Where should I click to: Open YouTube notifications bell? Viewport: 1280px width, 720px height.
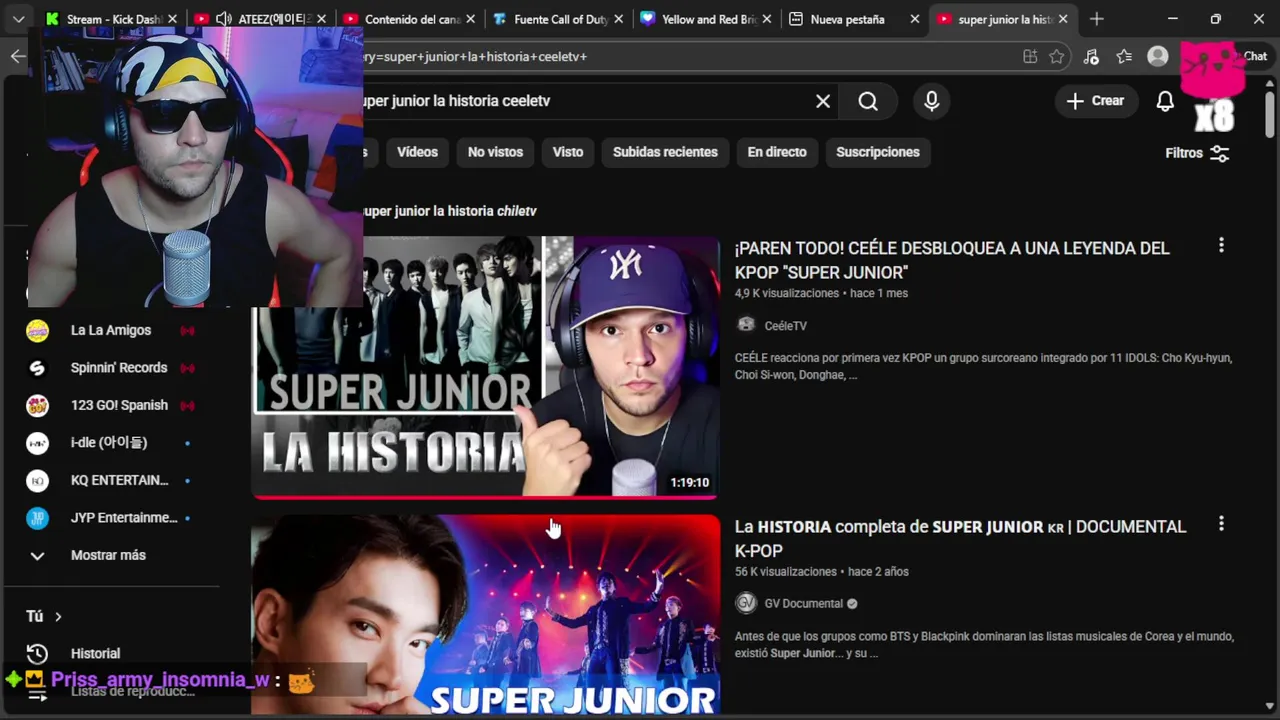coord(1165,101)
